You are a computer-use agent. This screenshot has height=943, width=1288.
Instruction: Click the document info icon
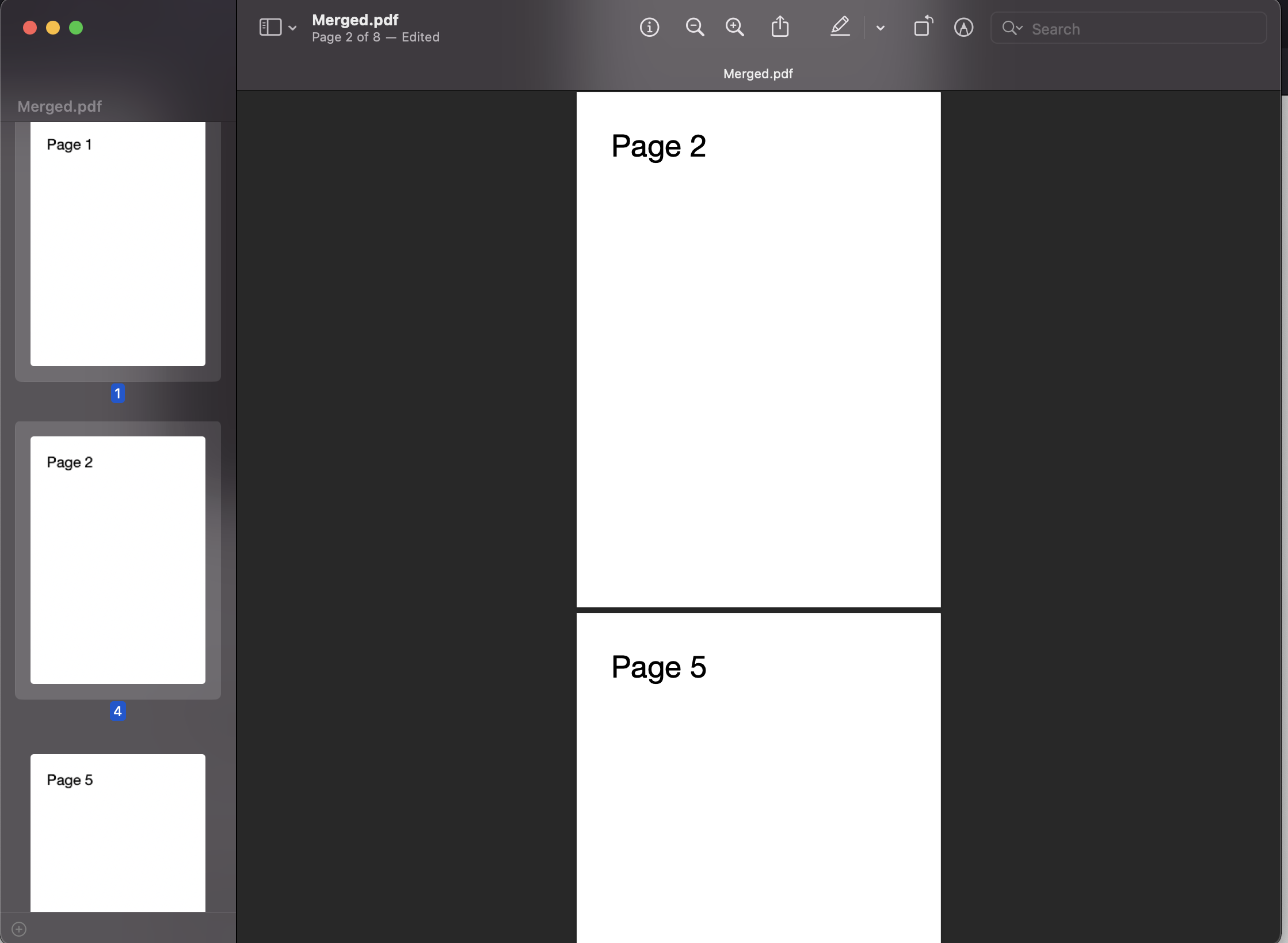tap(650, 27)
